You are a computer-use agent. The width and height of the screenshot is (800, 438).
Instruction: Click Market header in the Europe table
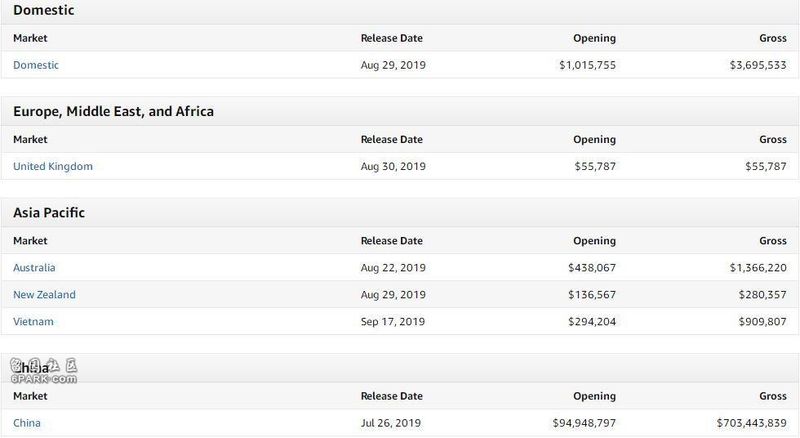coord(30,140)
